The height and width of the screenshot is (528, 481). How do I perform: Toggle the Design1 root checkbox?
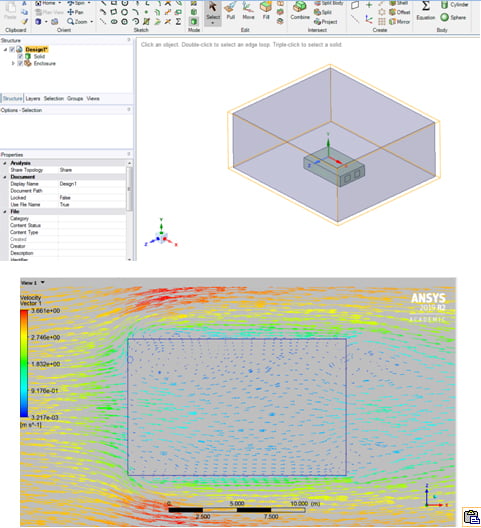point(12,50)
